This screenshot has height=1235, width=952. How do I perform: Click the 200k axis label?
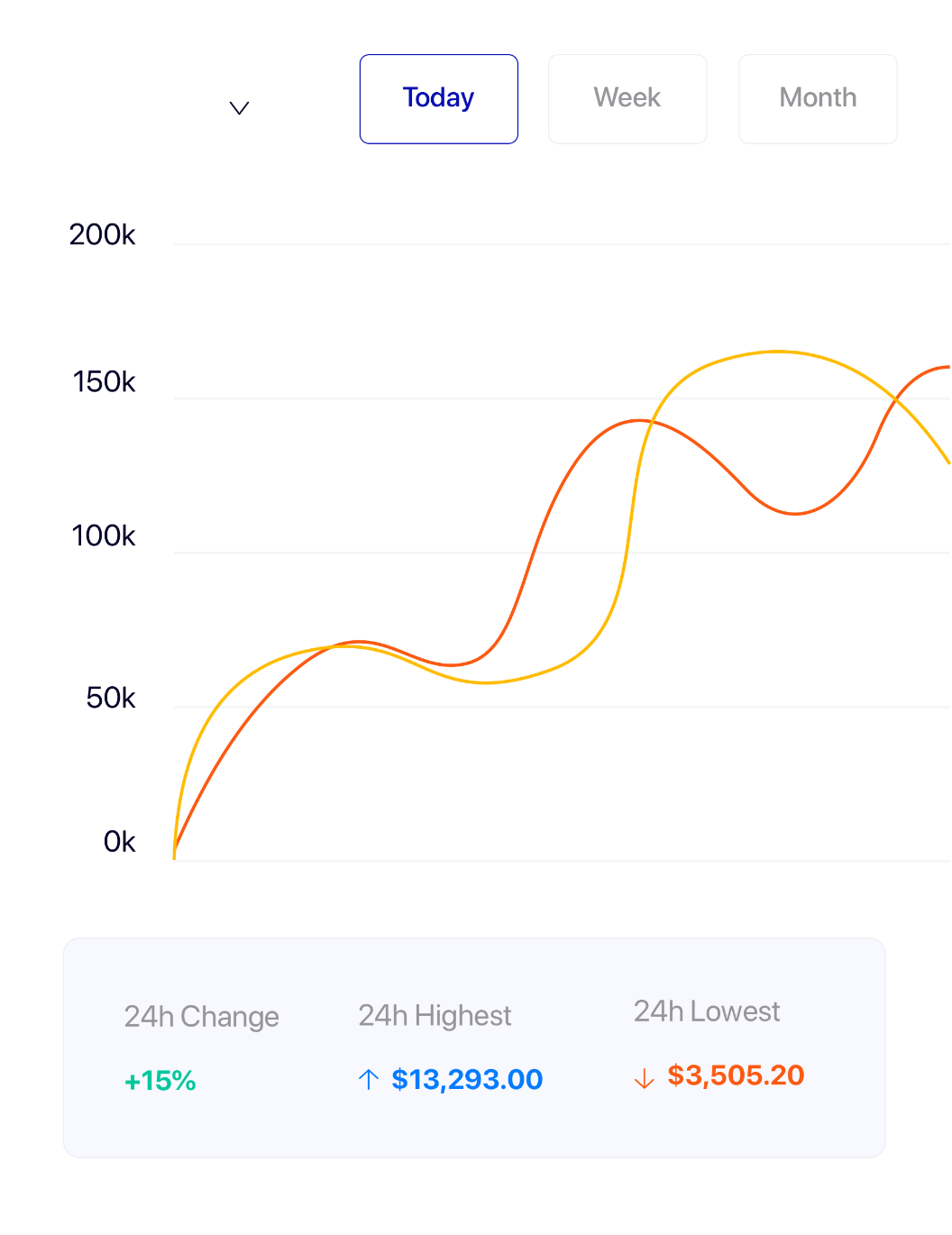click(102, 235)
